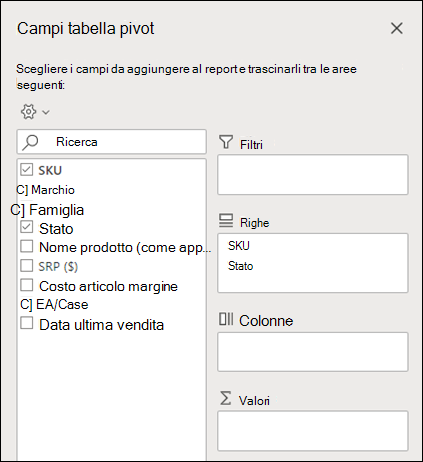The width and height of the screenshot is (423, 462).
Task: Click inside the empty Colonne box
Action: coord(313,352)
